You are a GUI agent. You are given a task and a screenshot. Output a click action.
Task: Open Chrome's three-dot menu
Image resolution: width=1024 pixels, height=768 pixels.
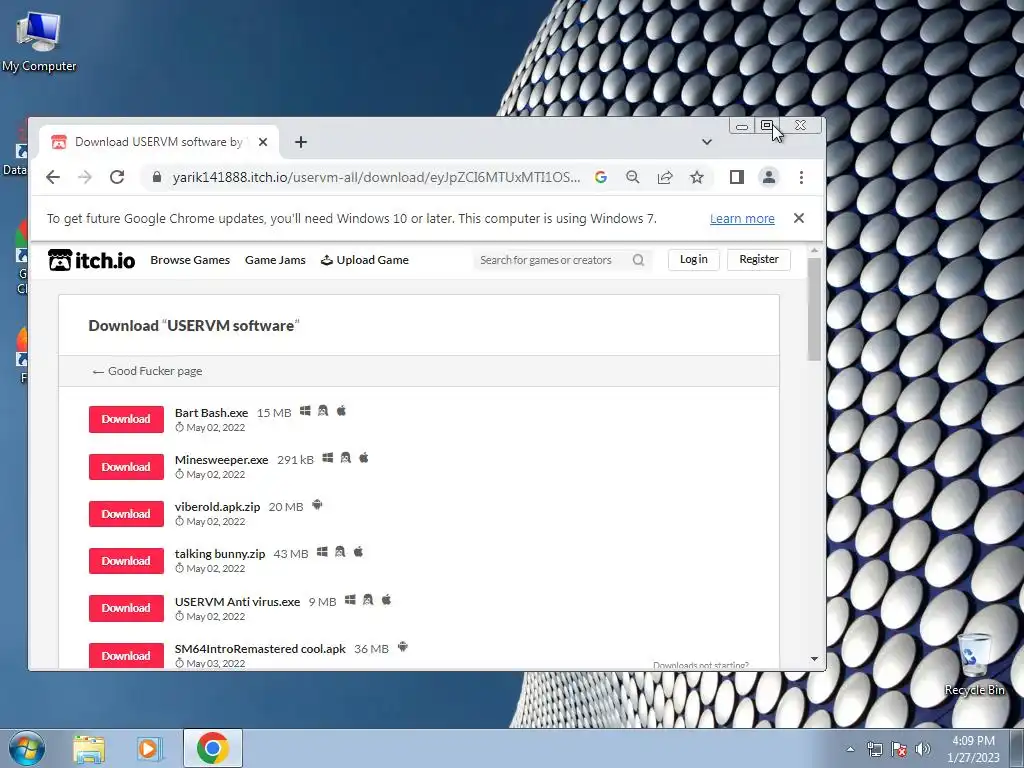coord(801,177)
